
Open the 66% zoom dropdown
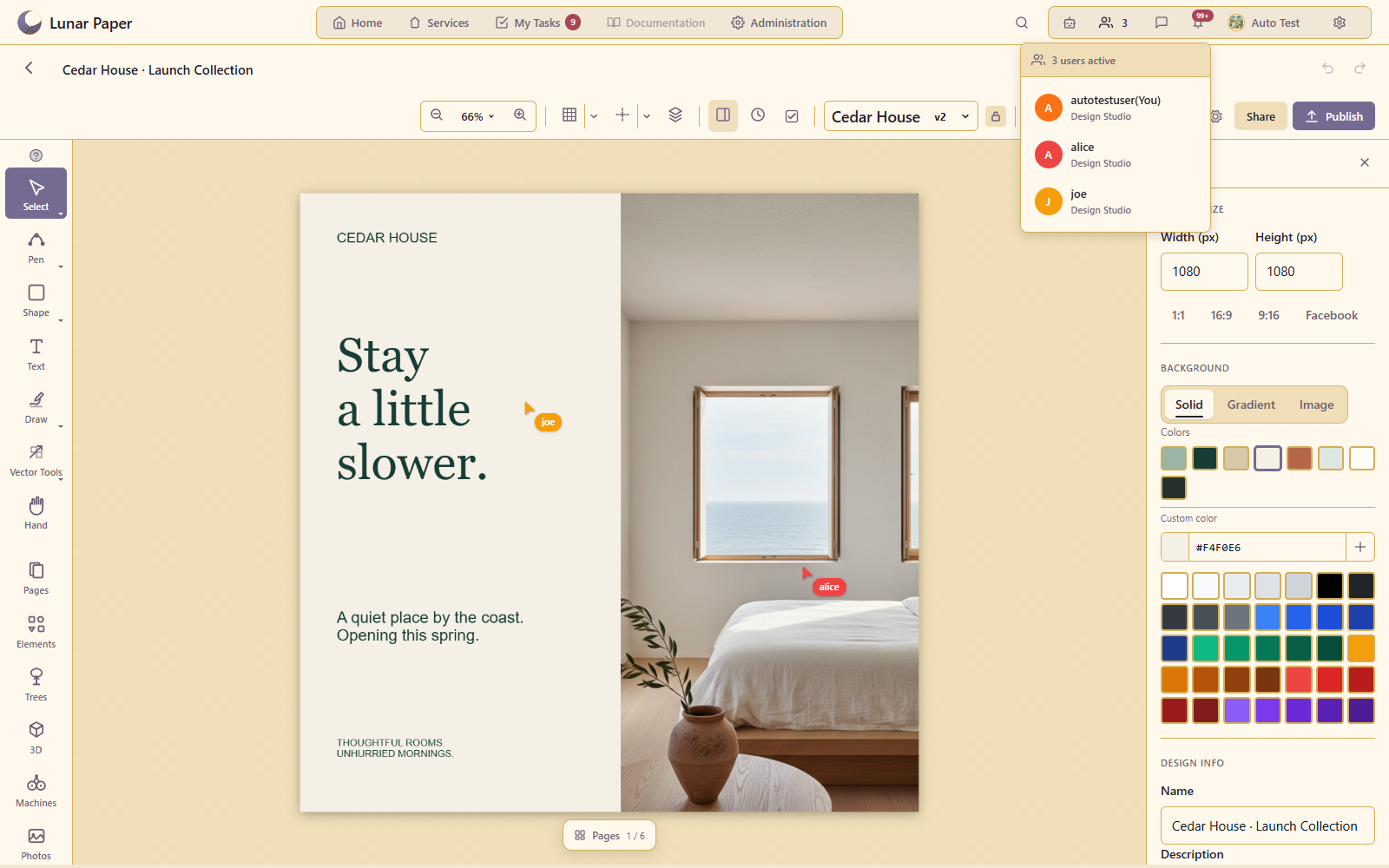(477, 116)
